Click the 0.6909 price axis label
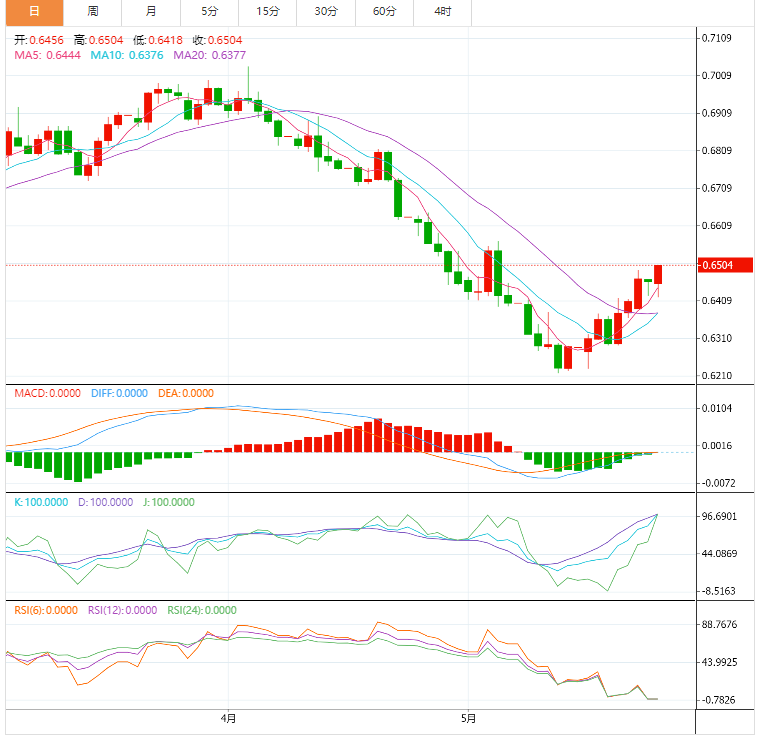765x747 pixels. [717, 113]
